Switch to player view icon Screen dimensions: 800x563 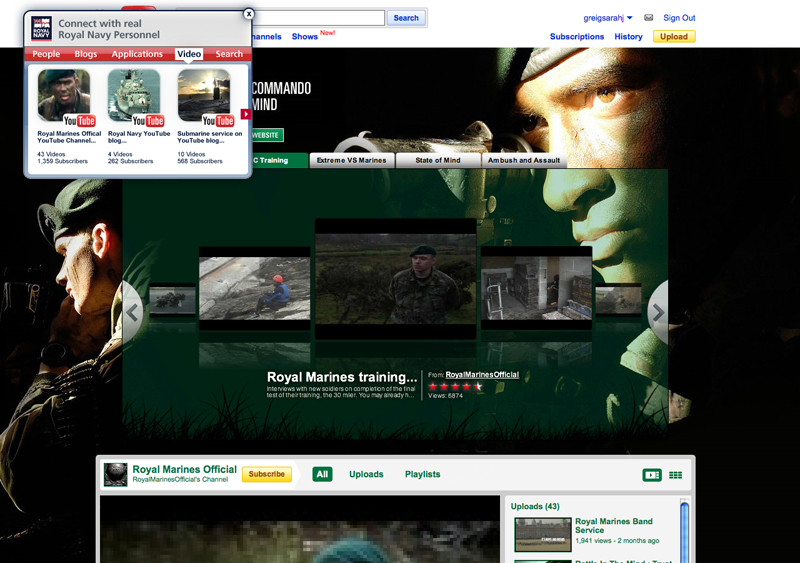click(652, 475)
